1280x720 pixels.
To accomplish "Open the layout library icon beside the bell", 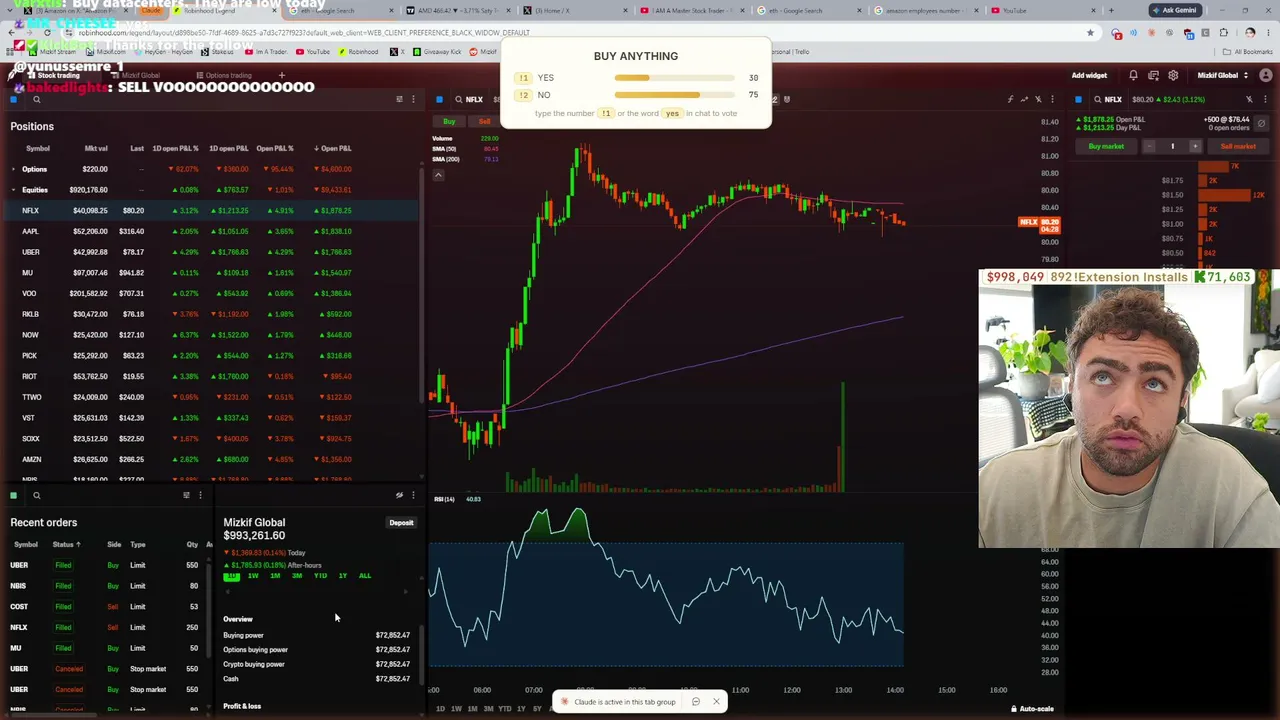I will [x=1153, y=75].
